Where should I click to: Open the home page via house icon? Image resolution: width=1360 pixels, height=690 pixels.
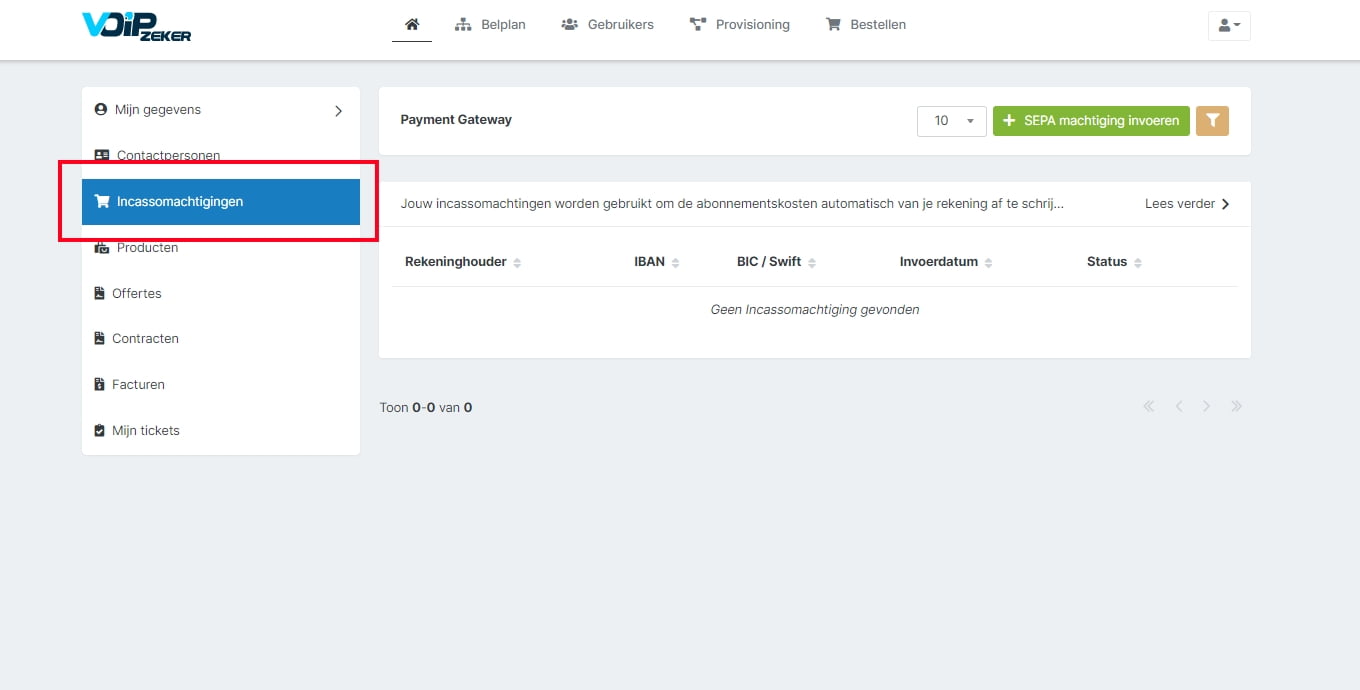point(412,24)
